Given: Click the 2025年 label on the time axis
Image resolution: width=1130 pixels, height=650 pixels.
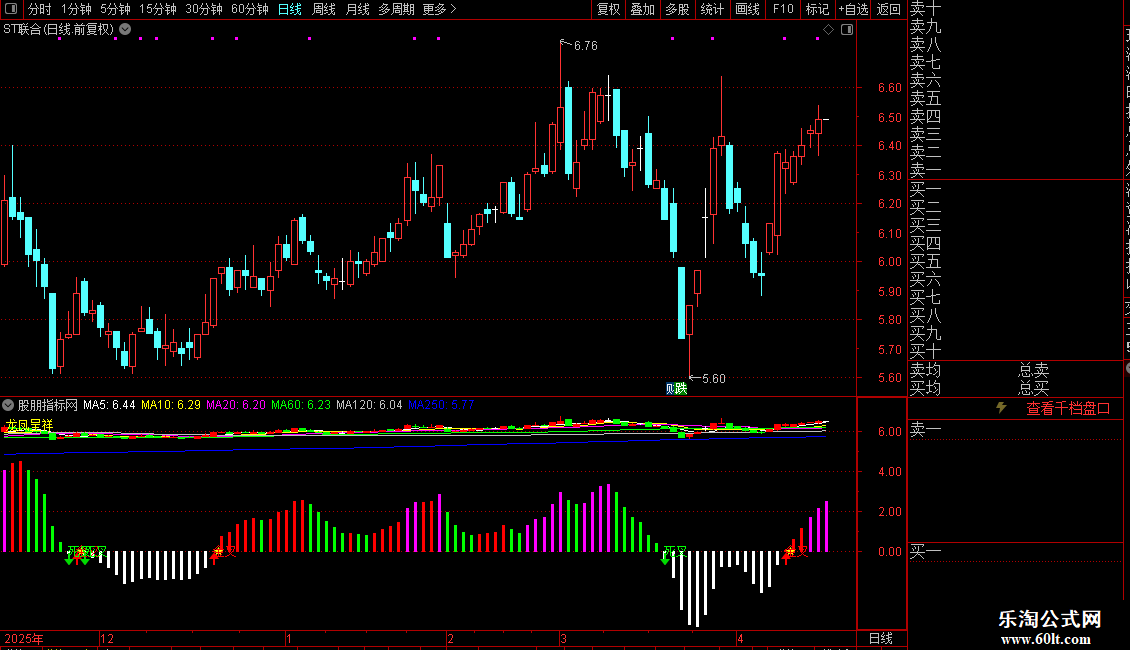Looking at the screenshot, I should pos(25,638).
